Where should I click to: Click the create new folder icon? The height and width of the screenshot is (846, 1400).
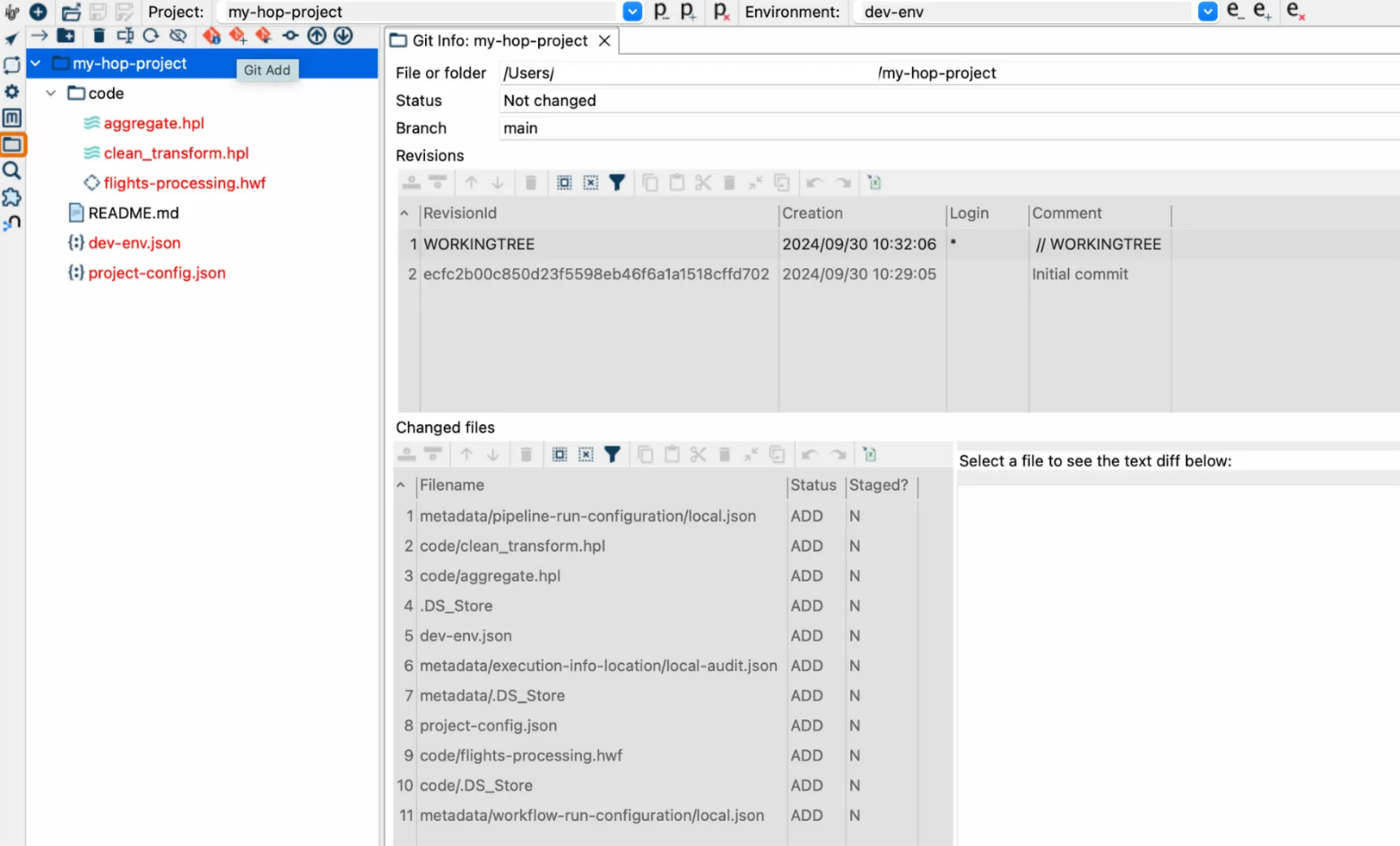point(66,36)
